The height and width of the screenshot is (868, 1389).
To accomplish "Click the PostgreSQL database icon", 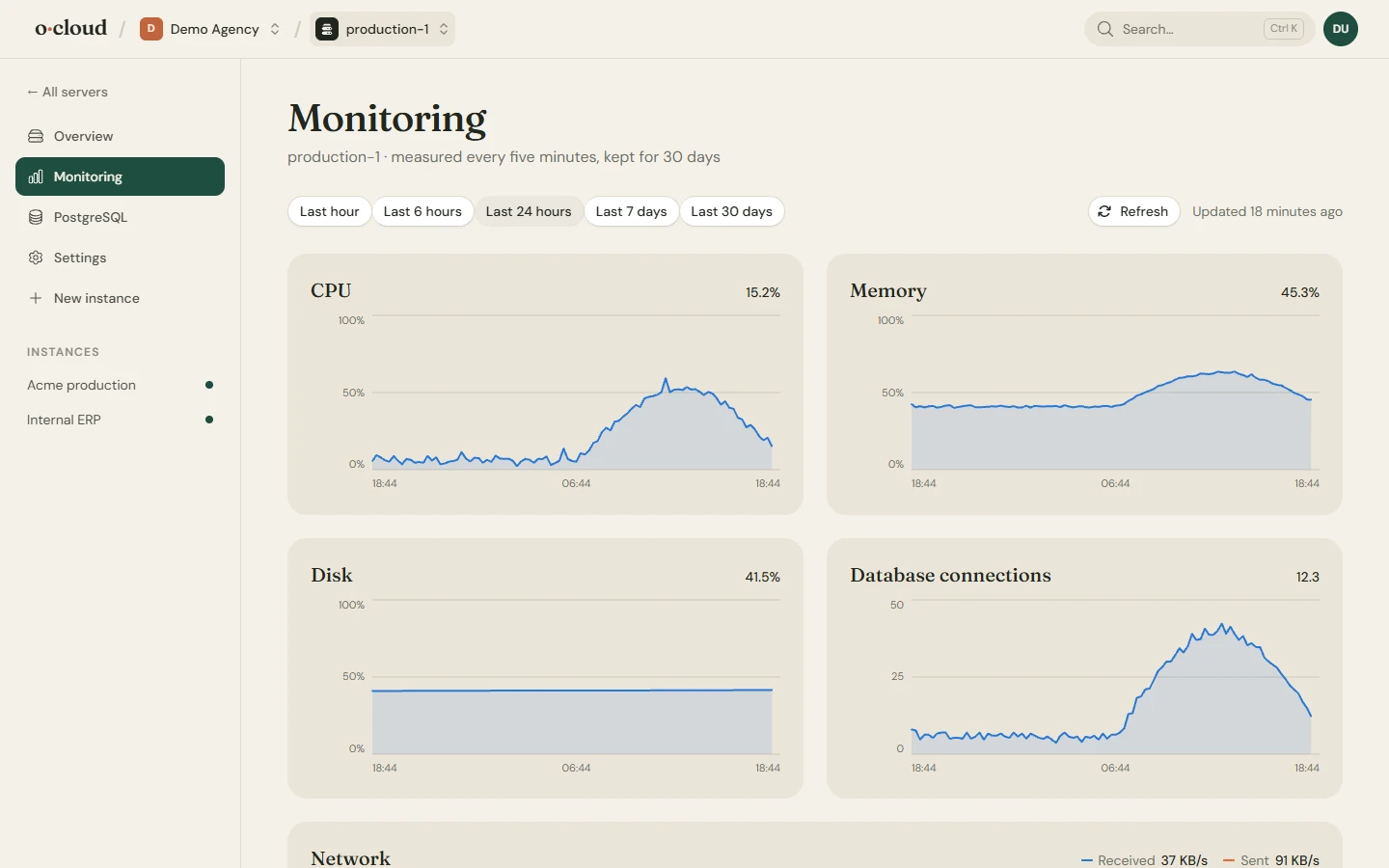I will click(36, 217).
